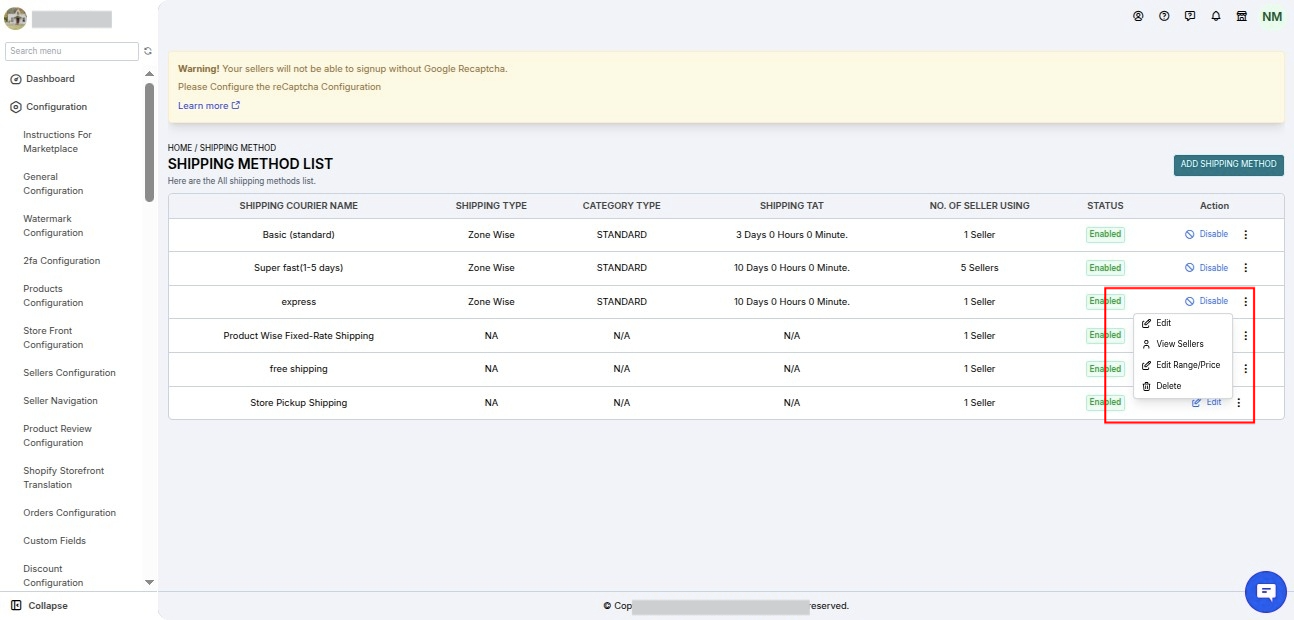Image resolution: width=1294 pixels, height=620 pixels.
Task: Open the NM profile avatar
Action: pos(1271,17)
